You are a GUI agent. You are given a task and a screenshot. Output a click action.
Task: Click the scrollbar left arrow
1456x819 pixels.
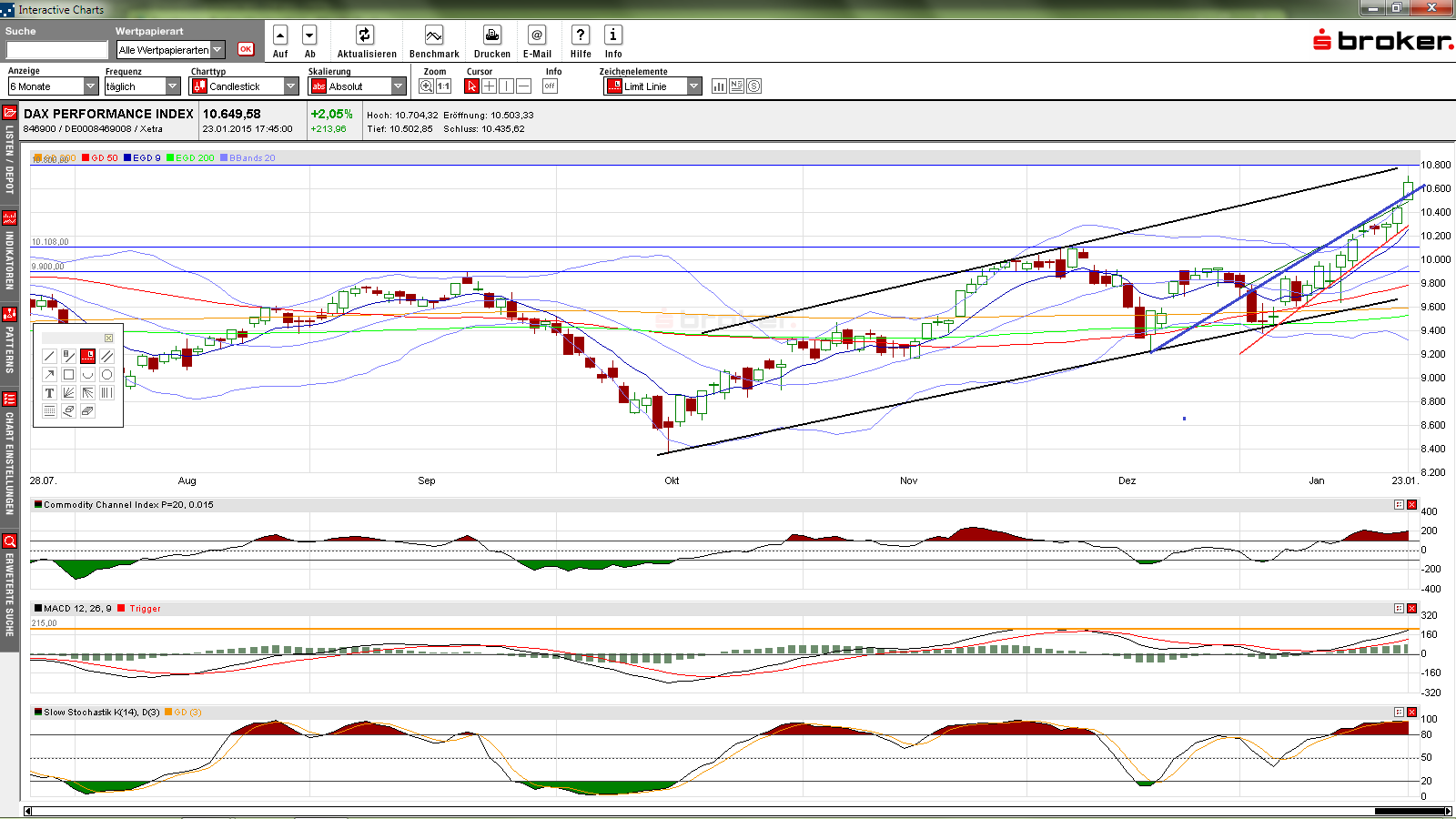[28, 811]
